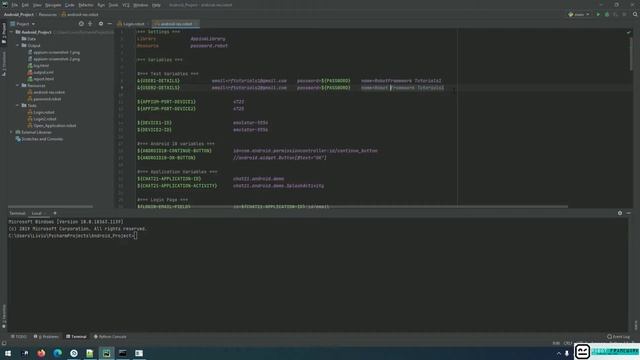The height and width of the screenshot is (360, 640).
Task: Click the editor inspections checkmark icon
Action: coord(629,32)
